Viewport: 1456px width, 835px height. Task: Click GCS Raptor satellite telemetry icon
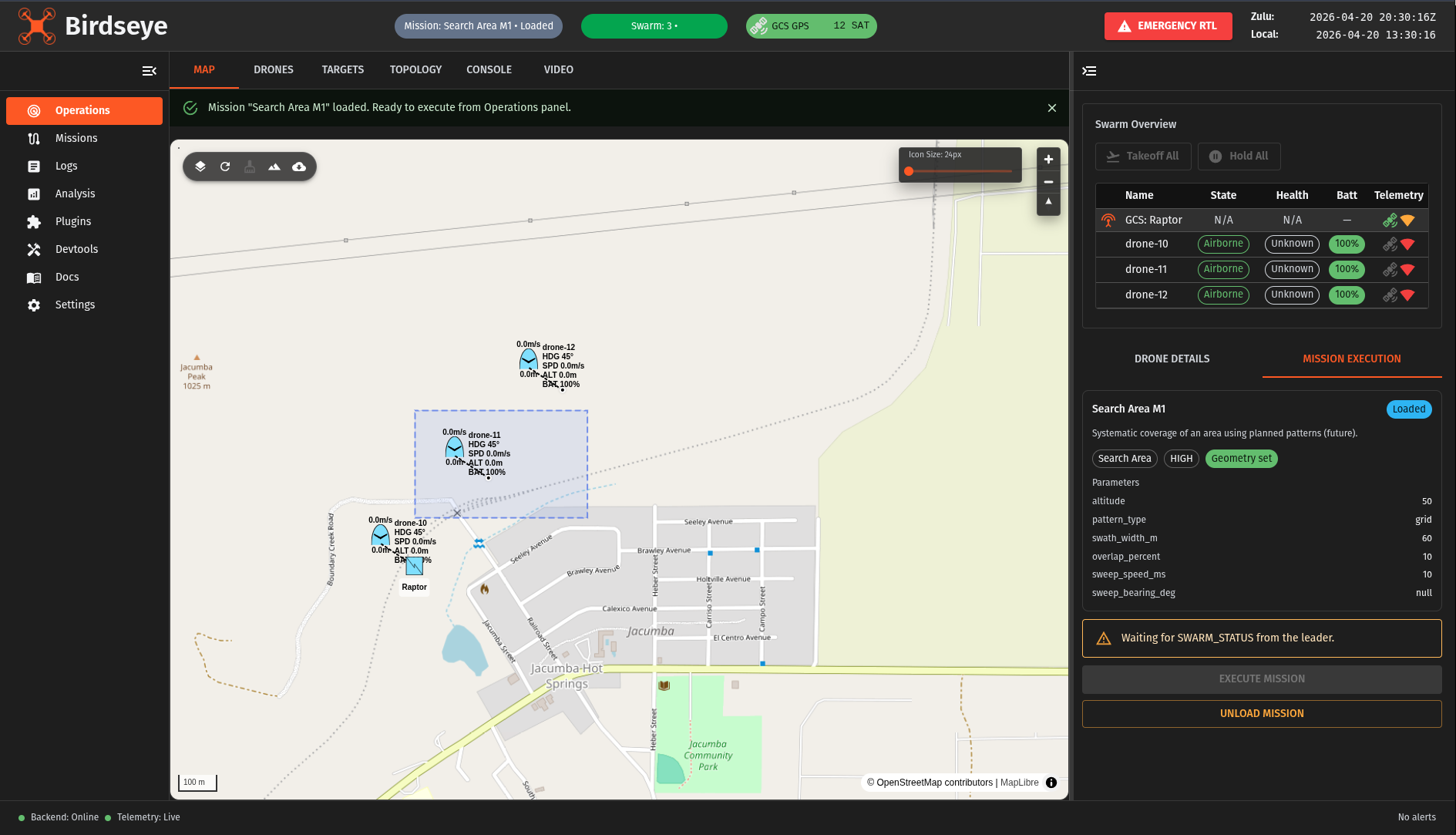(1390, 221)
